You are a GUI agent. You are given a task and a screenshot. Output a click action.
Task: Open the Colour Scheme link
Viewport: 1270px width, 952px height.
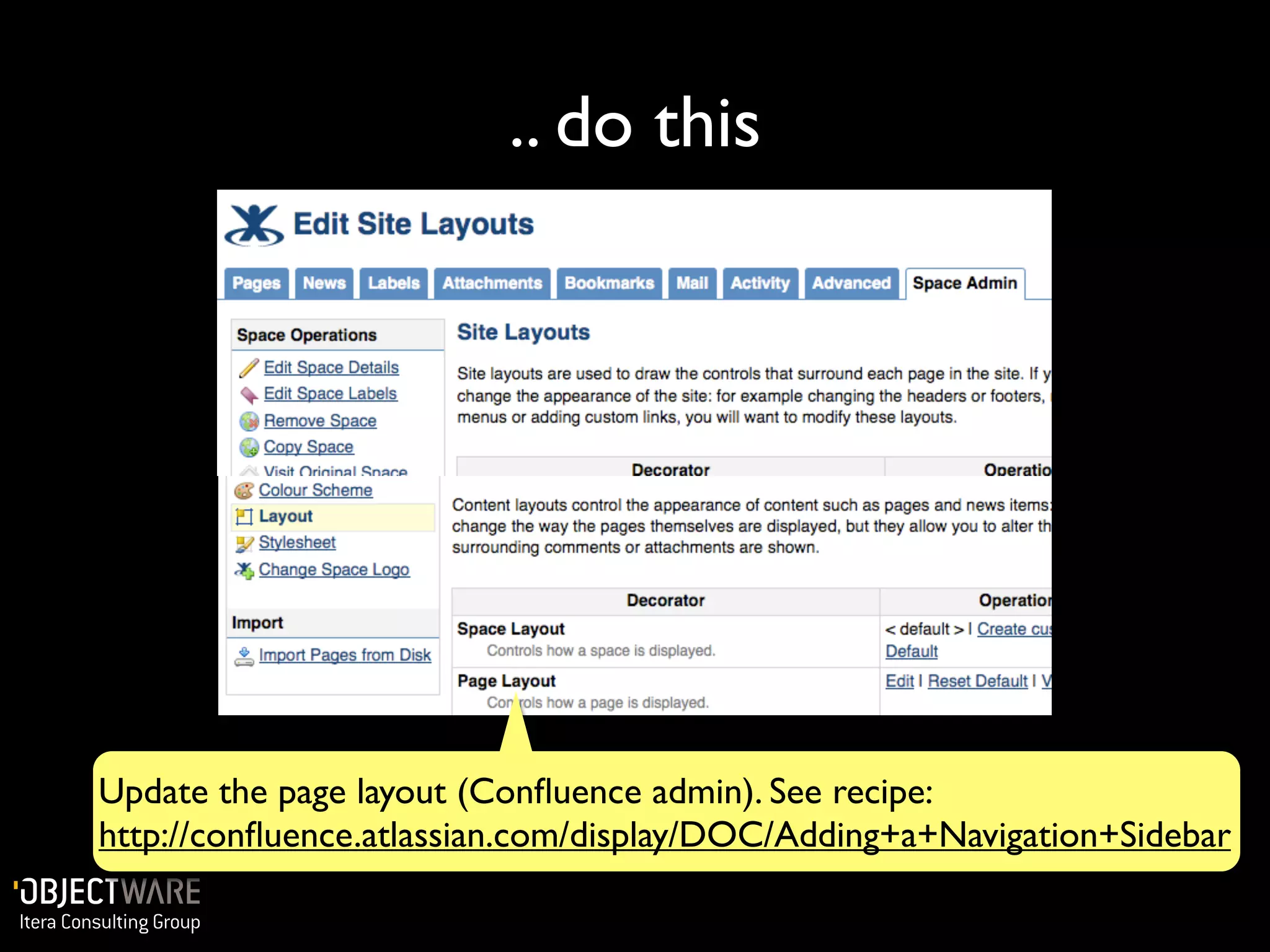[x=315, y=490]
